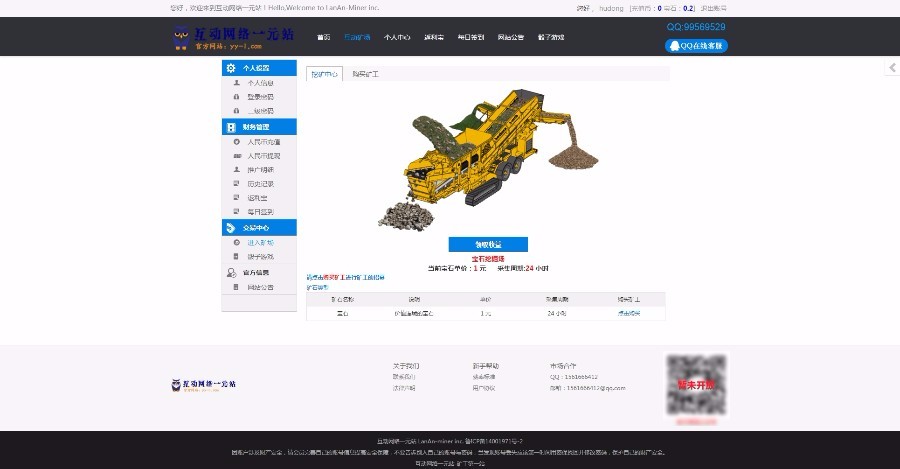Switch to the 购买矿工 tab
Viewport: 900px width, 469px height.
tap(366, 74)
